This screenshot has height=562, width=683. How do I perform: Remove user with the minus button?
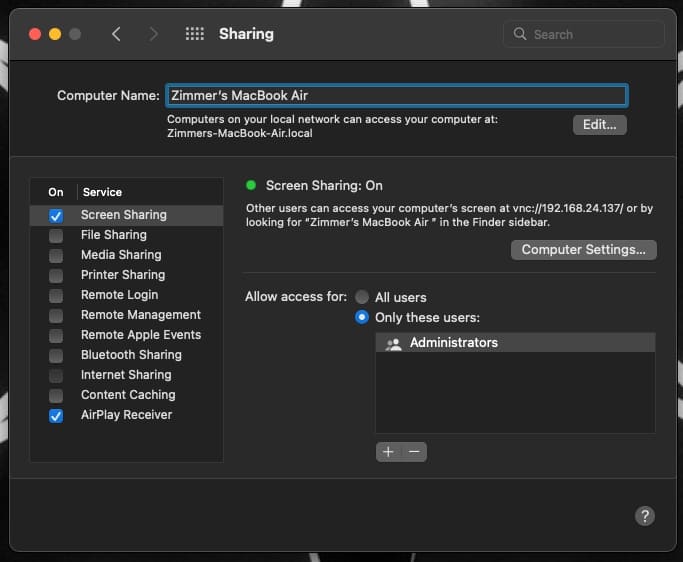click(414, 452)
